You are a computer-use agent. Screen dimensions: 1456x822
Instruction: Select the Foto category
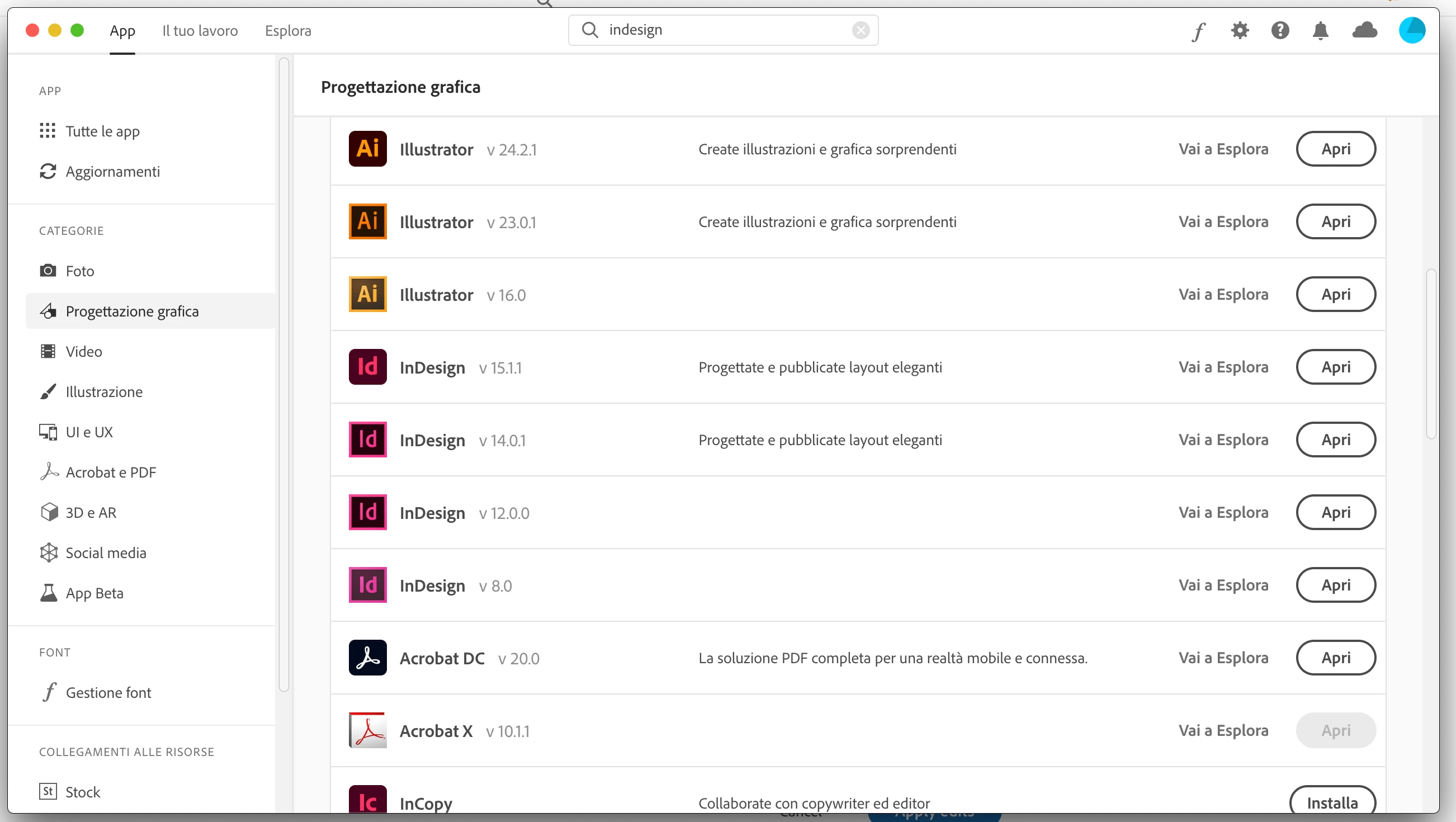coord(80,271)
